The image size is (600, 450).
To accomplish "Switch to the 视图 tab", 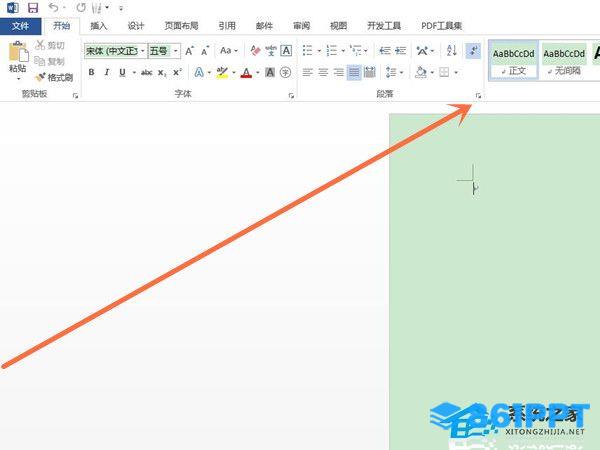I will click(x=338, y=26).
